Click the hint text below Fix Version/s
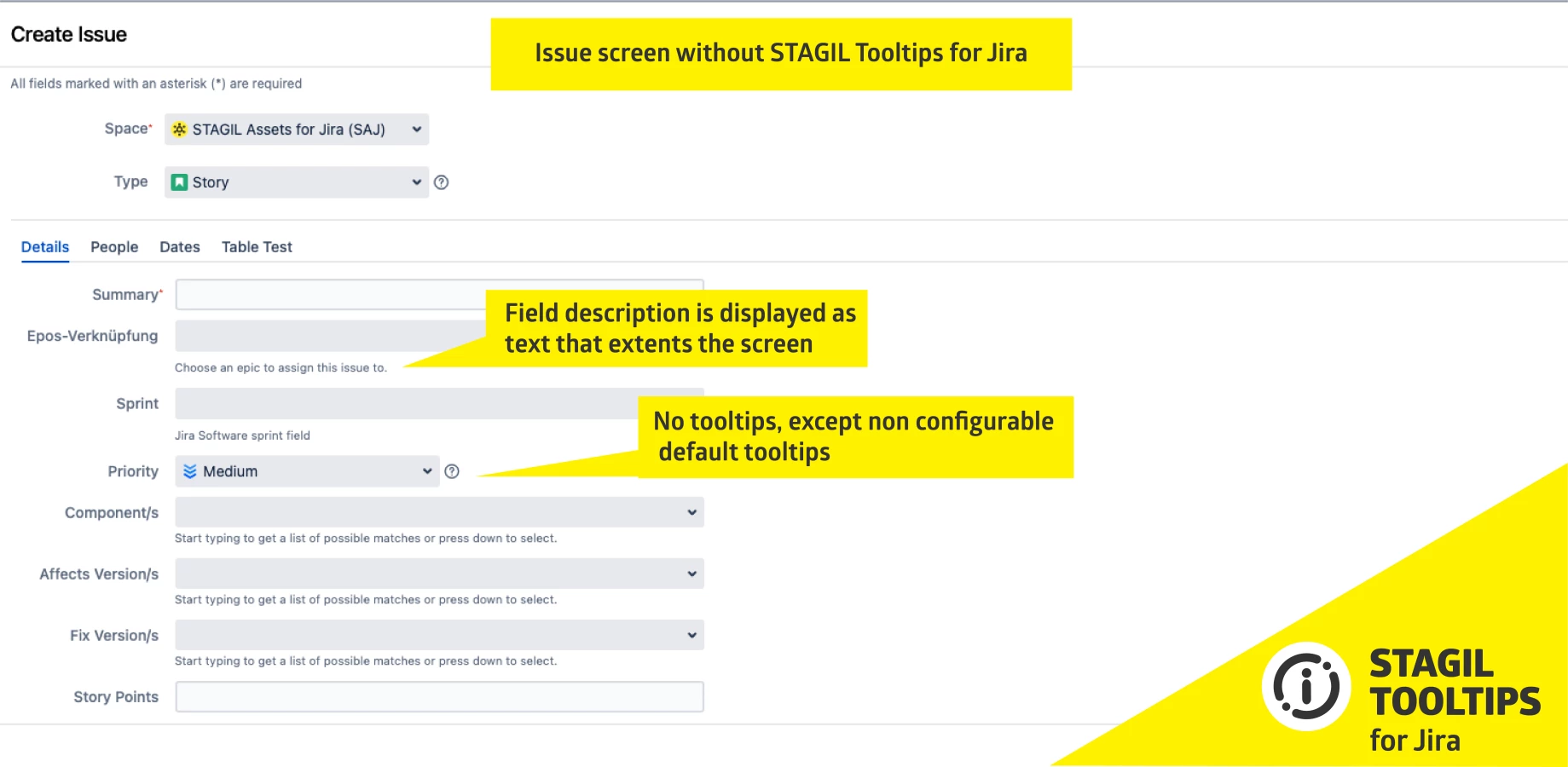This screenshot has height=767, width=1568. click(366, 661)
